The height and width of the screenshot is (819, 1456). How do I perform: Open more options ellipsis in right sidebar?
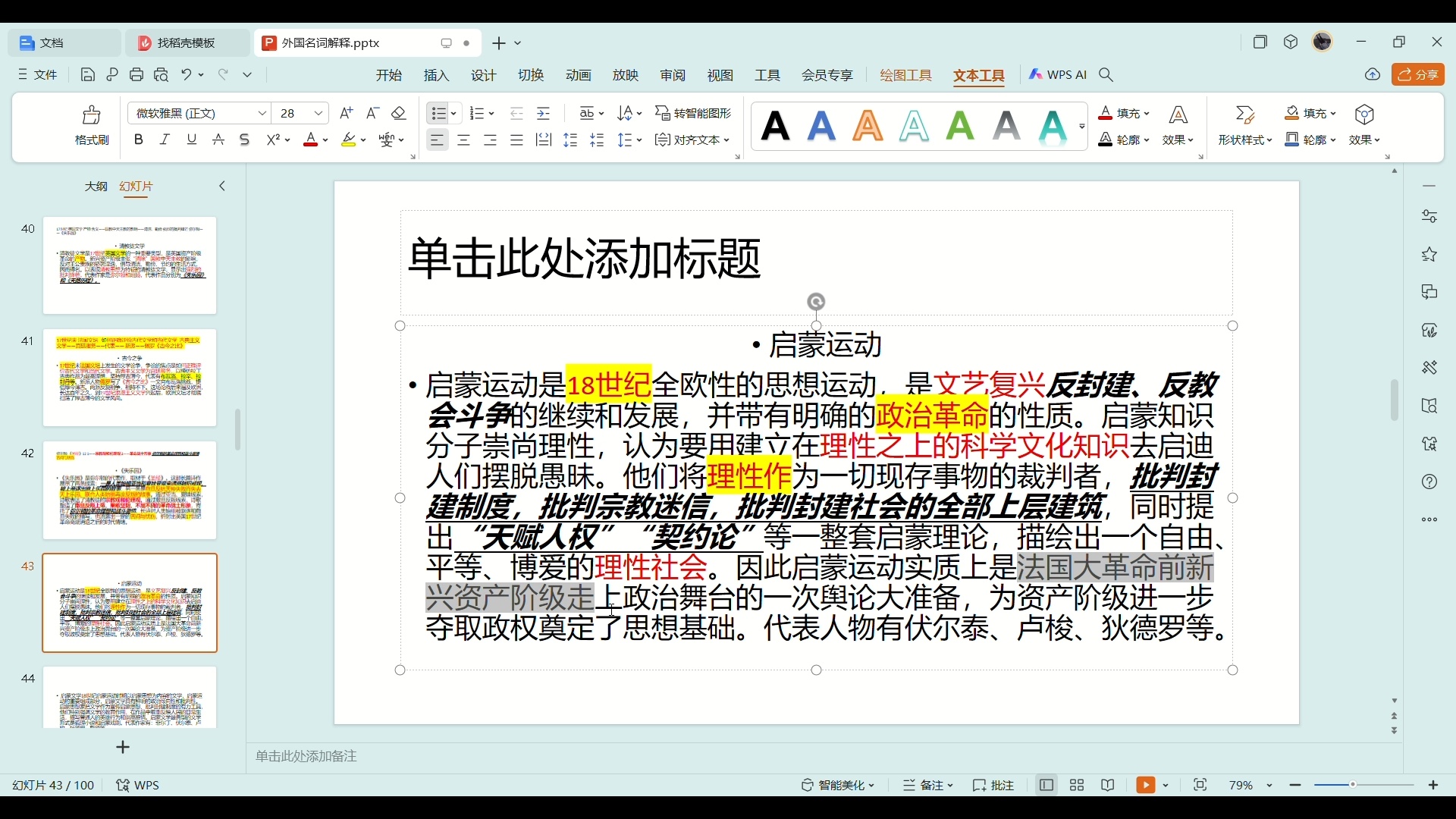point(1430,519)
